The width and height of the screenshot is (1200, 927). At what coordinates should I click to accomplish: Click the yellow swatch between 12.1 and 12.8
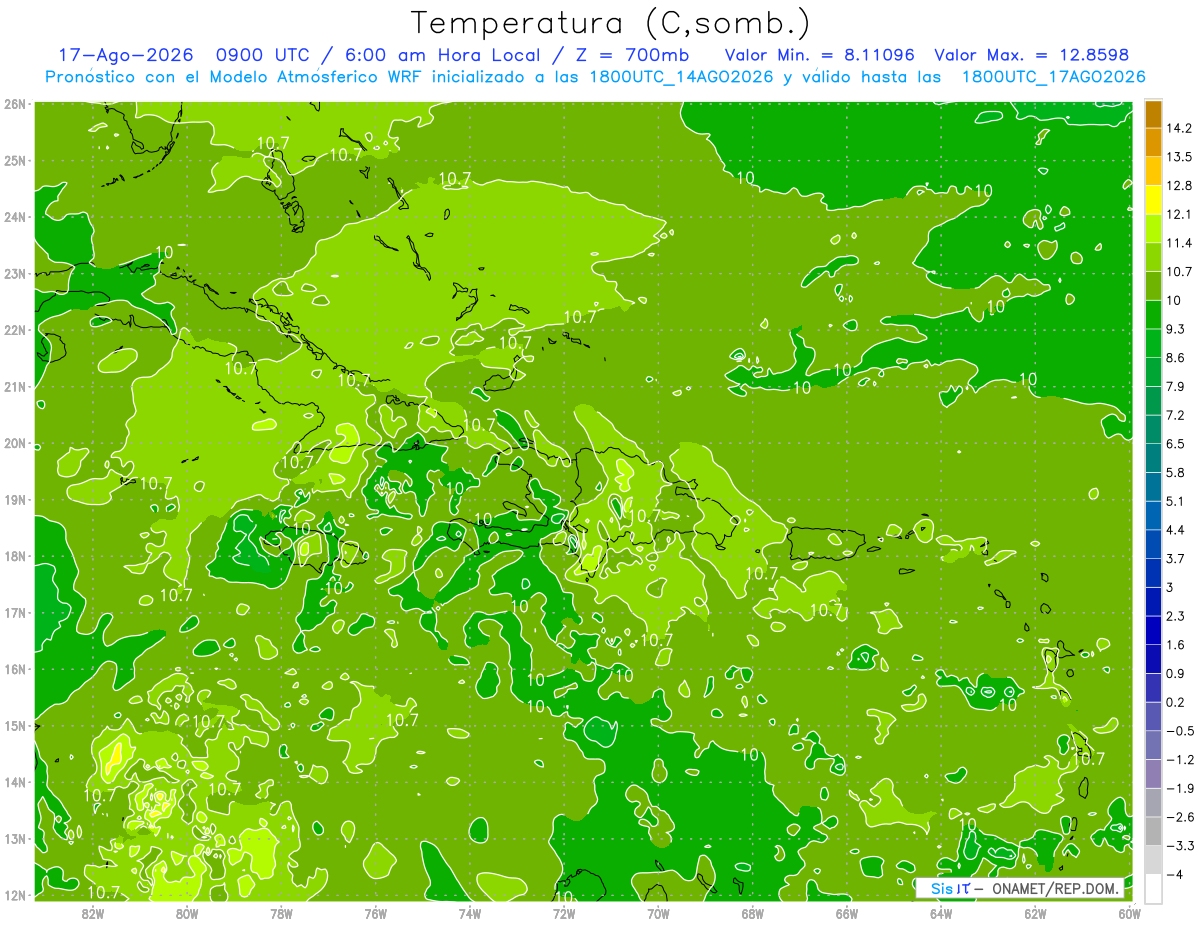1153,200
